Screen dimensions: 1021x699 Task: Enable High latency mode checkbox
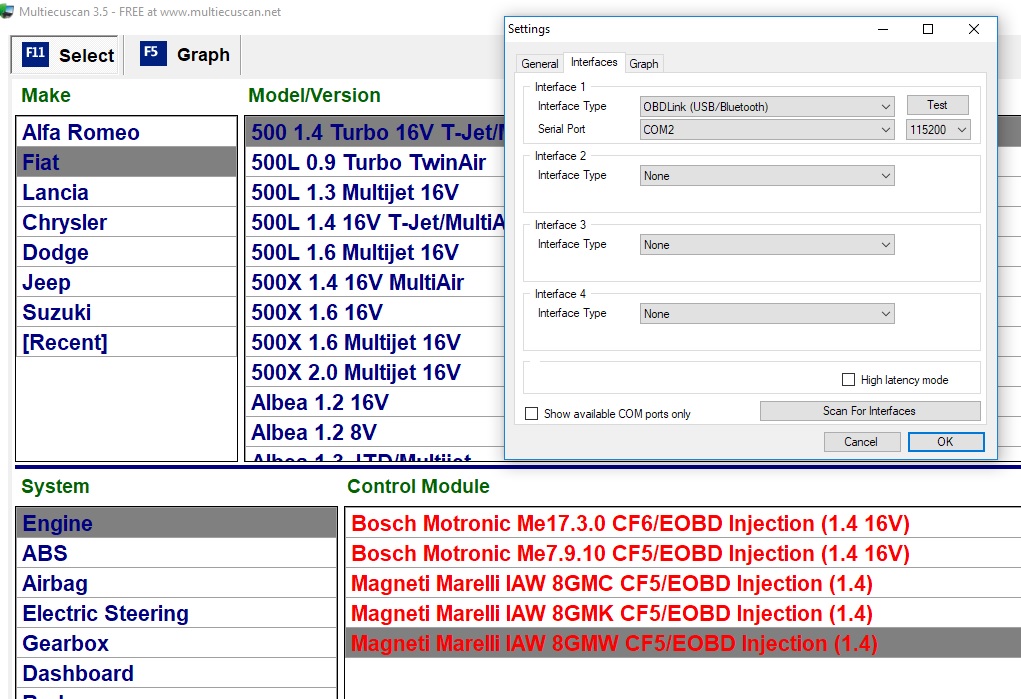pos(848,380)
